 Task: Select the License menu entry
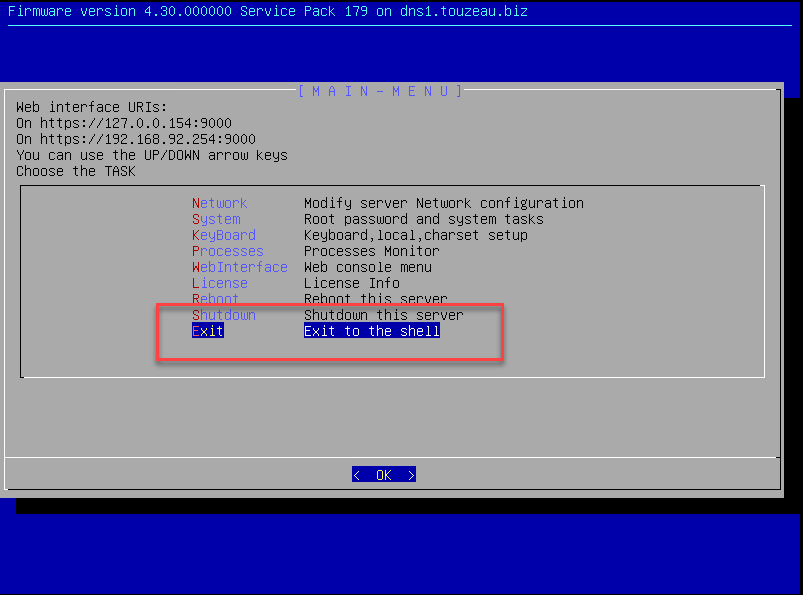pos(219,283)
